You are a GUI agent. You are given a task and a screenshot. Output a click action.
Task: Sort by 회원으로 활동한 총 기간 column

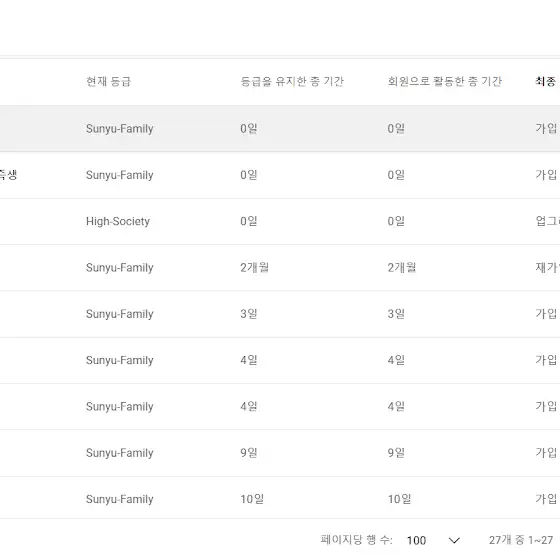click(445, 81)
